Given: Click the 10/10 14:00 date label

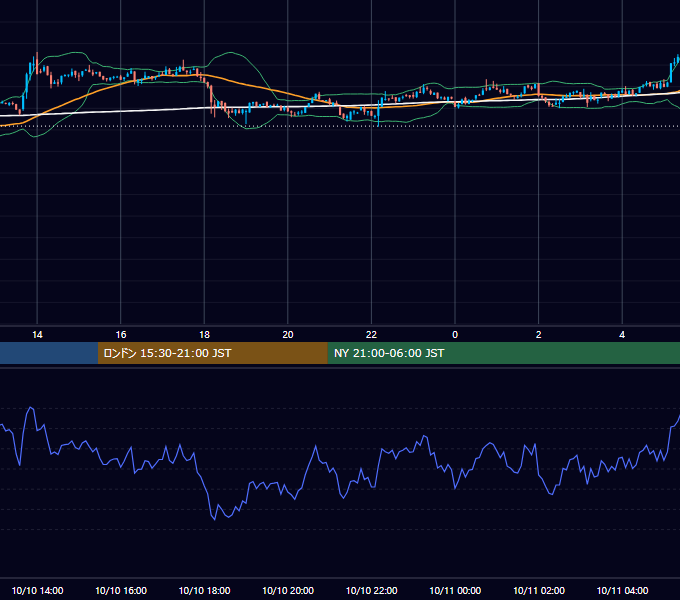Looking at the screenshot, I should [37, 590].
